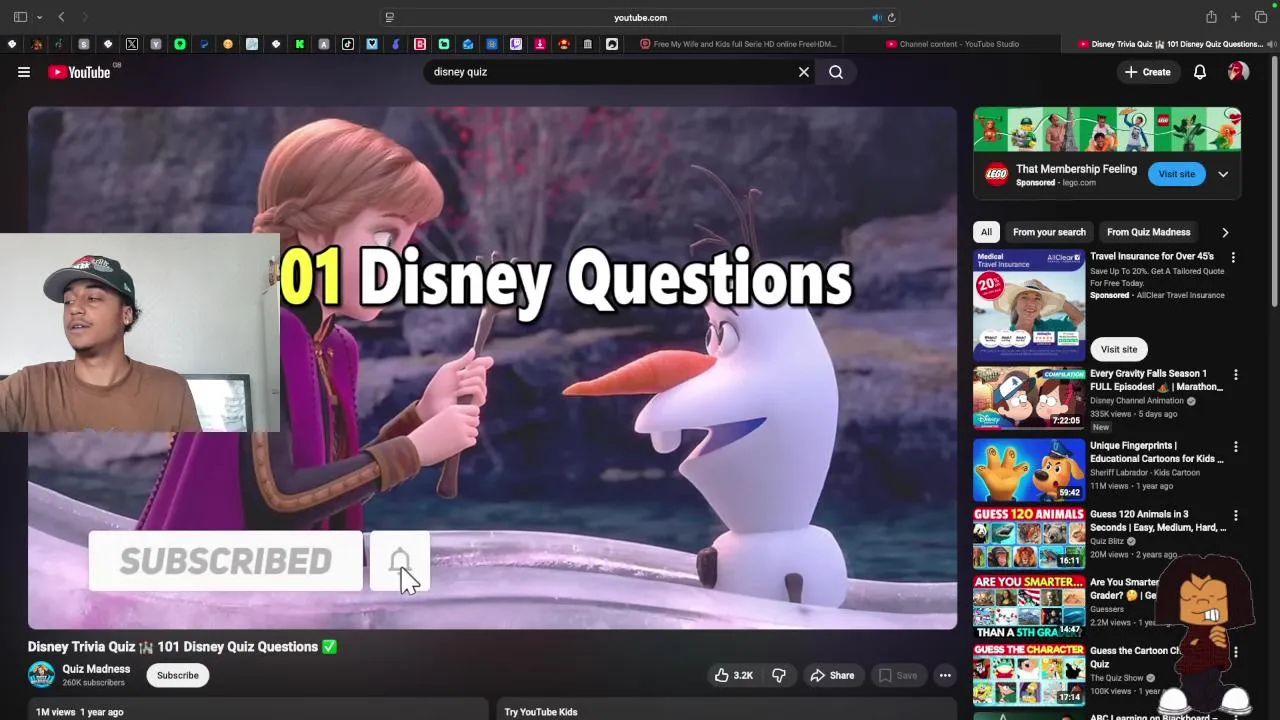Open options for Guess 120 Animals video

coord(1235,516)
